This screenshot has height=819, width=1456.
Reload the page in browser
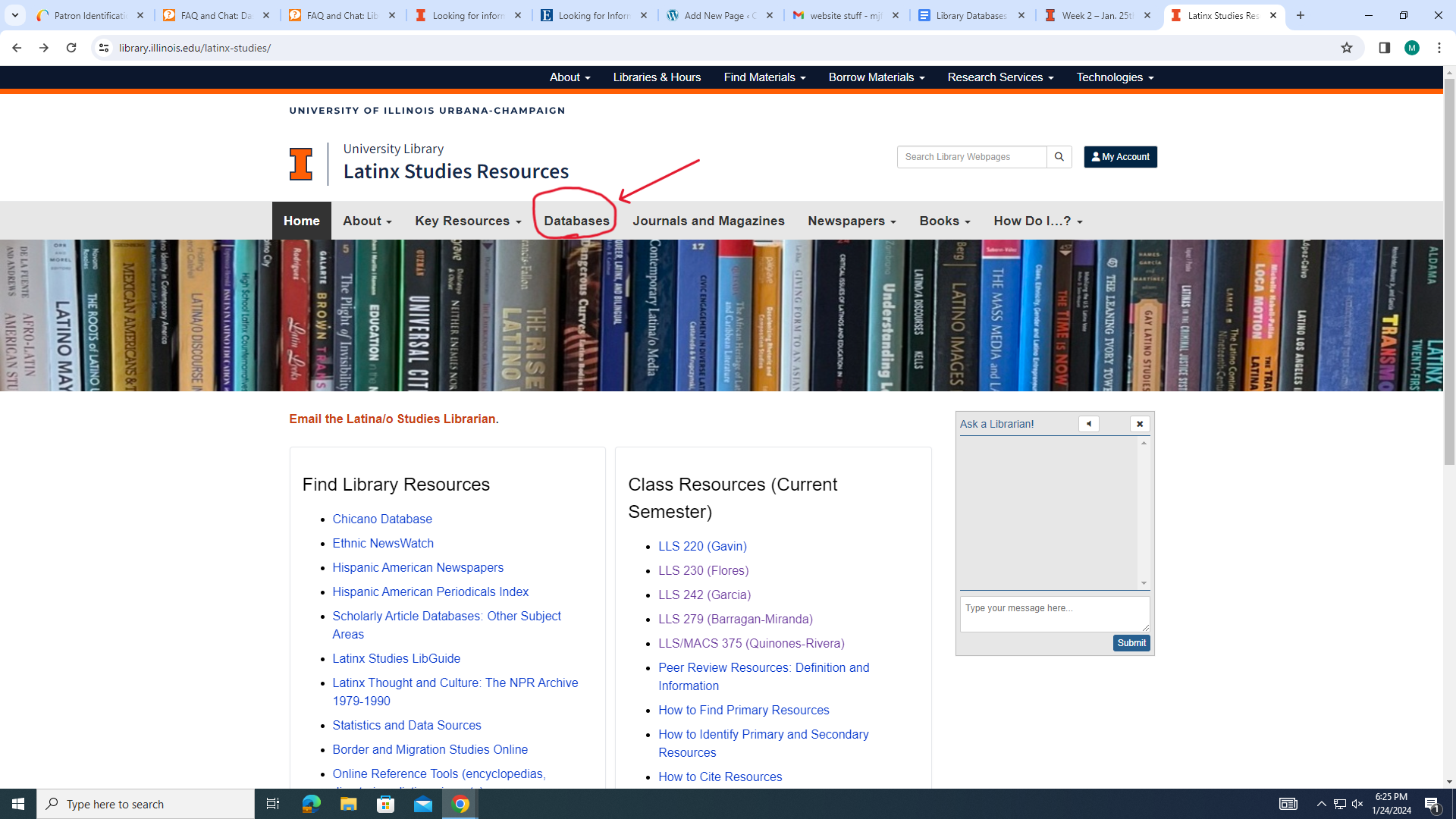(x=71, y=48)
